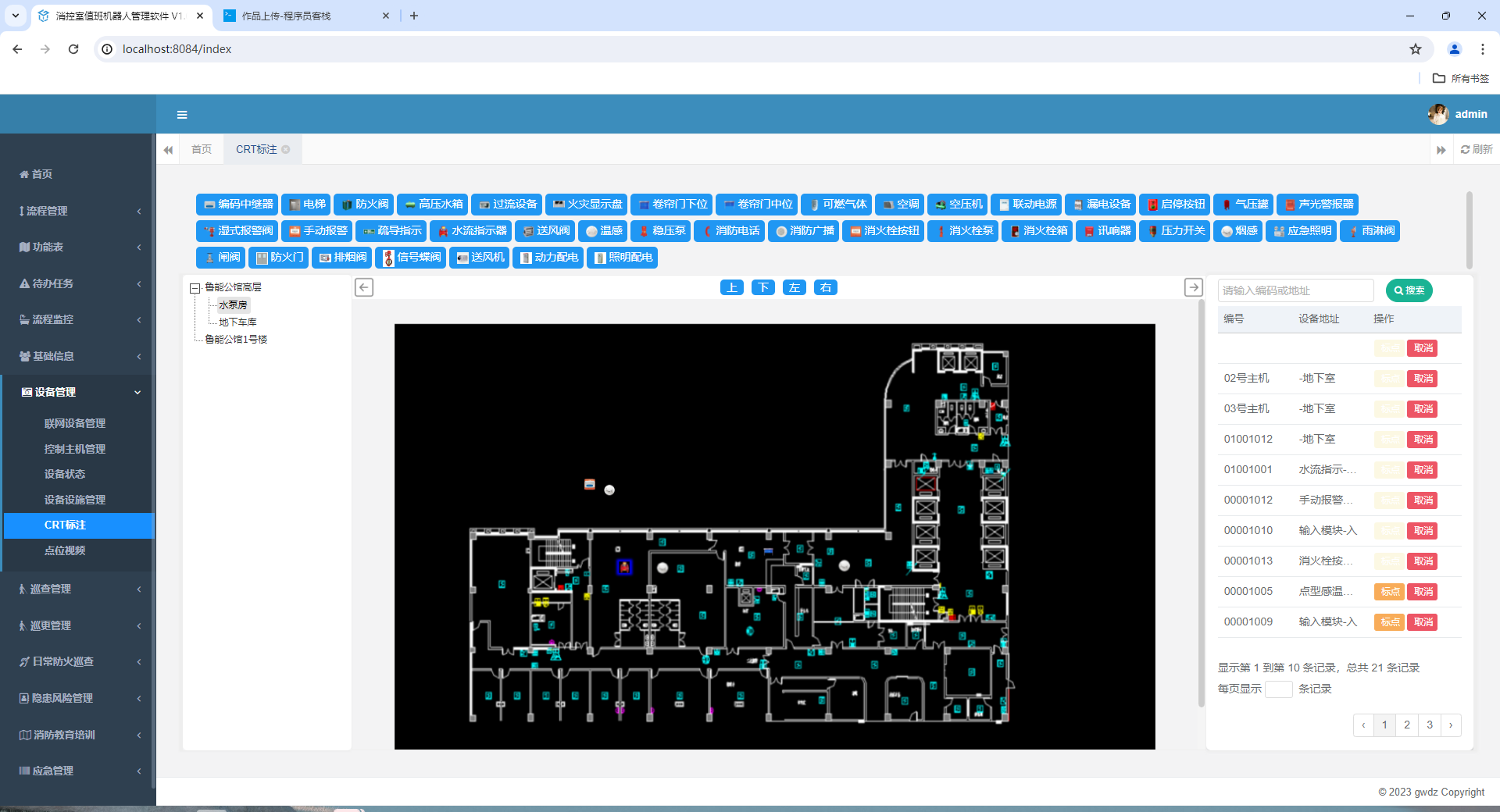Screen dimensions: 1500x812
Task: Select the 消防电话 device tool
Action: 729,230
